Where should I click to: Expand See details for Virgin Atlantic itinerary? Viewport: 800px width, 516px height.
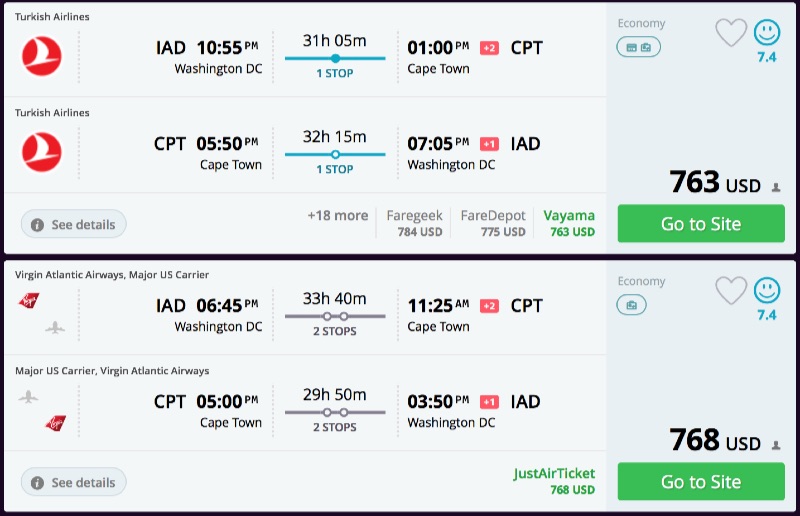click(74, 483)
